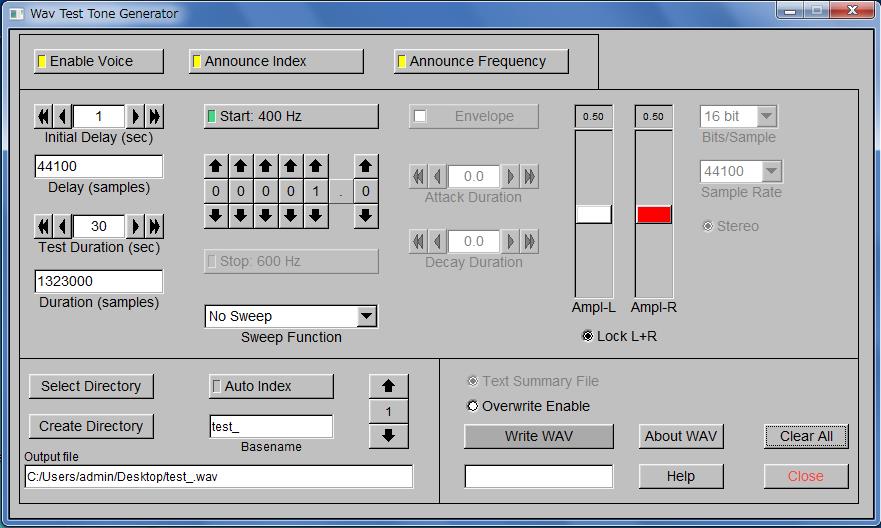The image size is (881, 528).
Task: Enable the Envelope checkbox
Action: [x=420, y=116]
